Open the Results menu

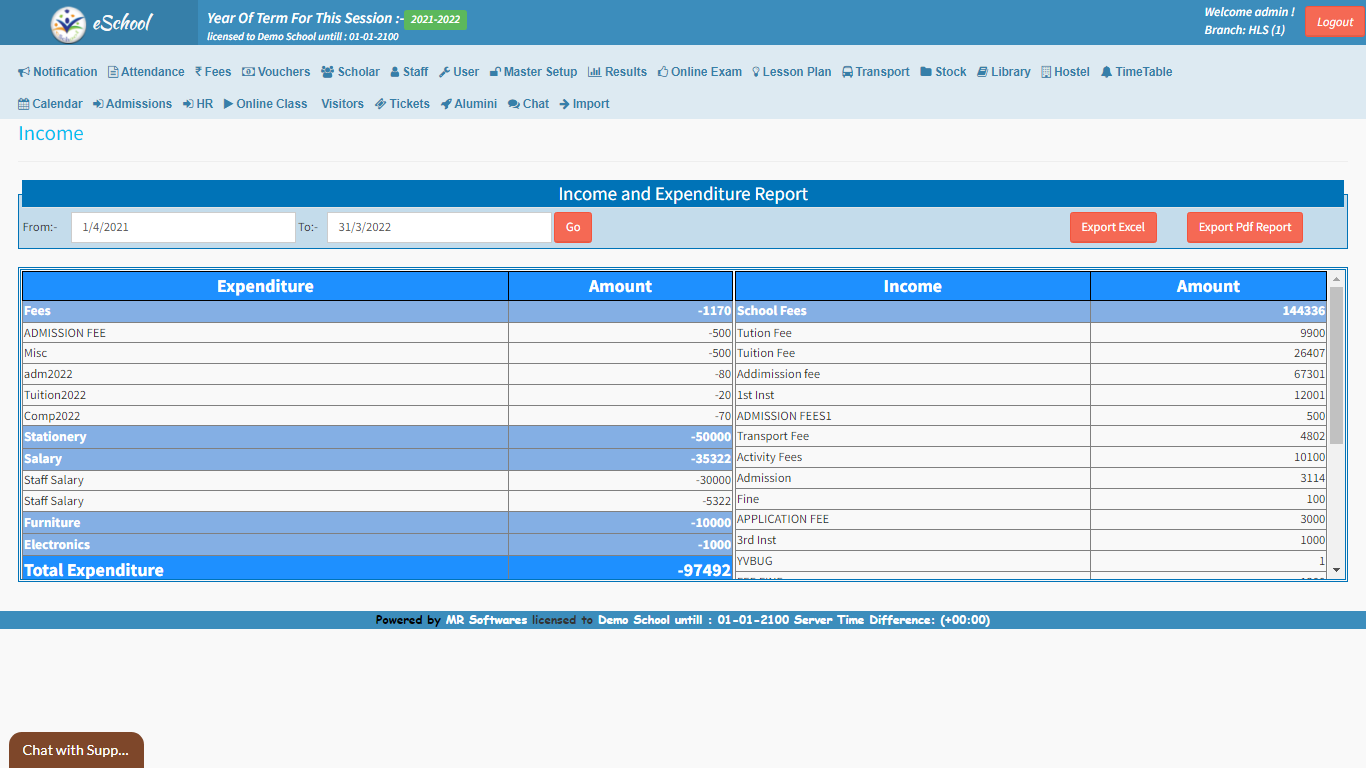coord(617,72)
